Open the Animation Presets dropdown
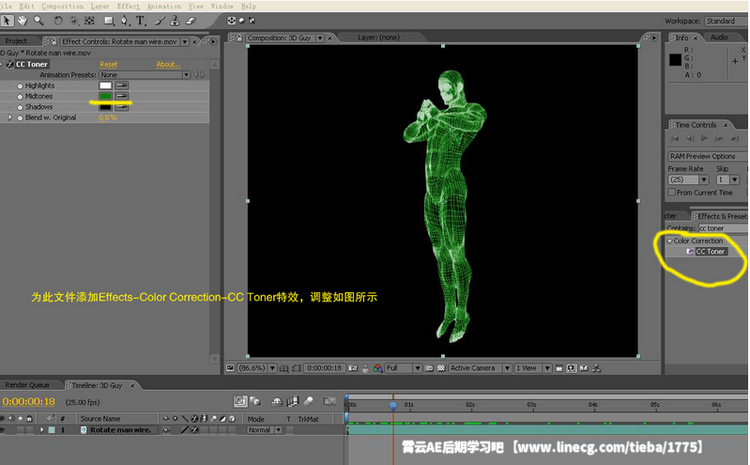 pyautogui.click(x=144, y=75)
